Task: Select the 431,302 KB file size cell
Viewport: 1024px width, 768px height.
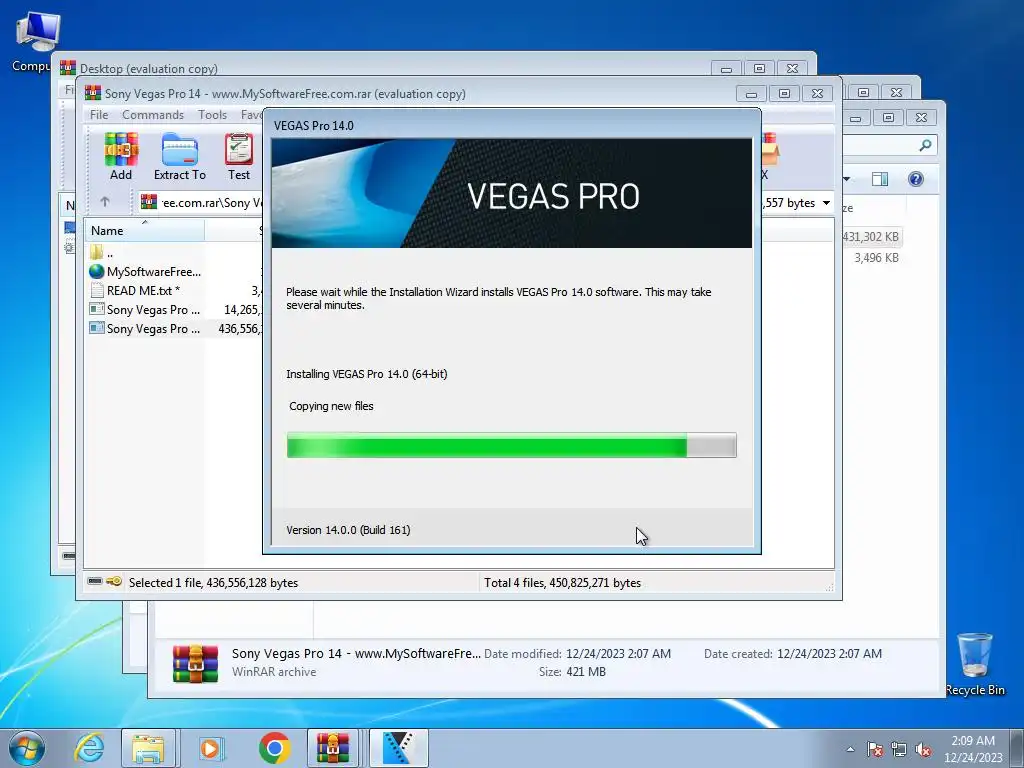Action: coord(870,237)
